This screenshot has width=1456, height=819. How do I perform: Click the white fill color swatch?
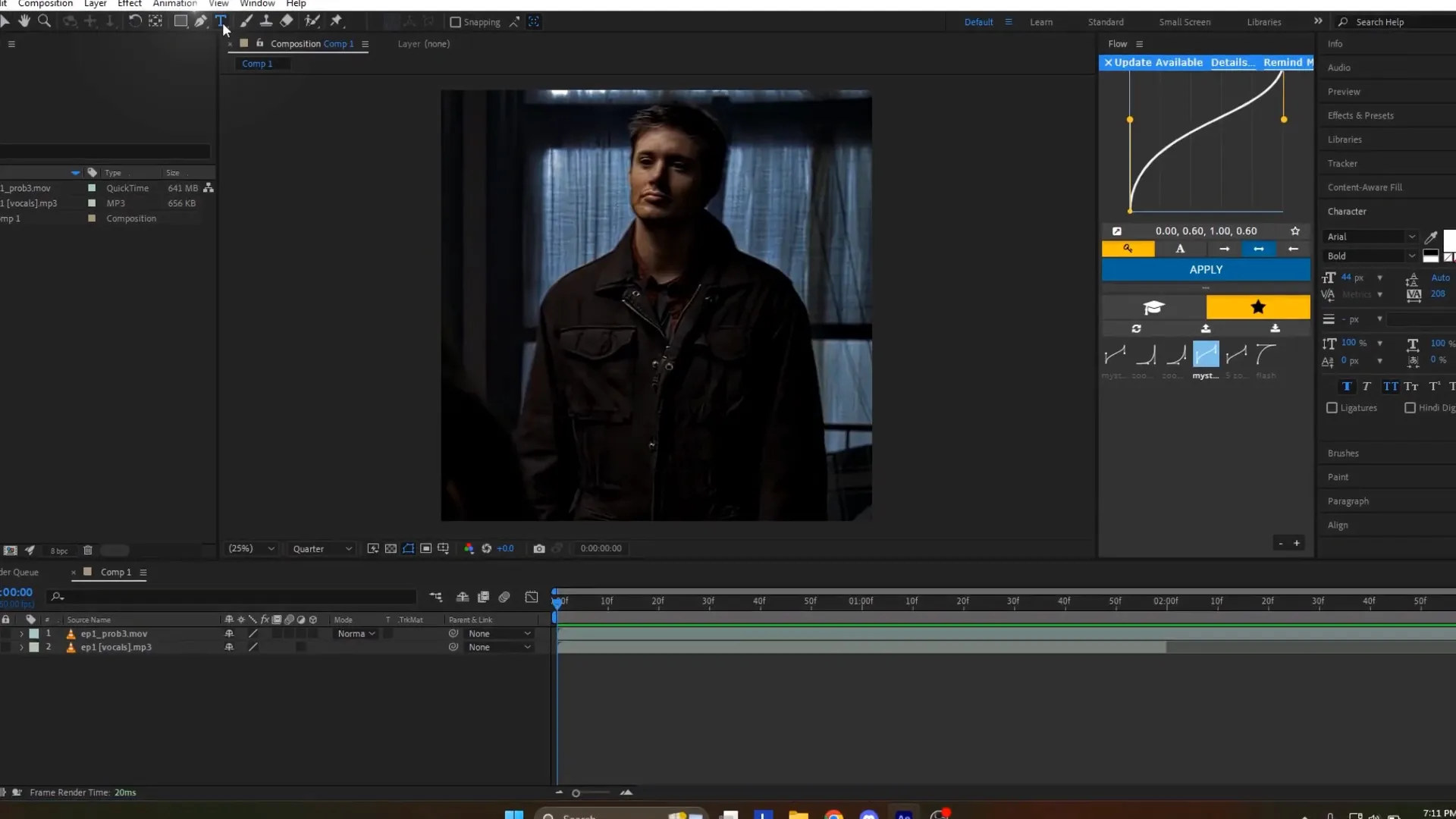(1449, 240)
